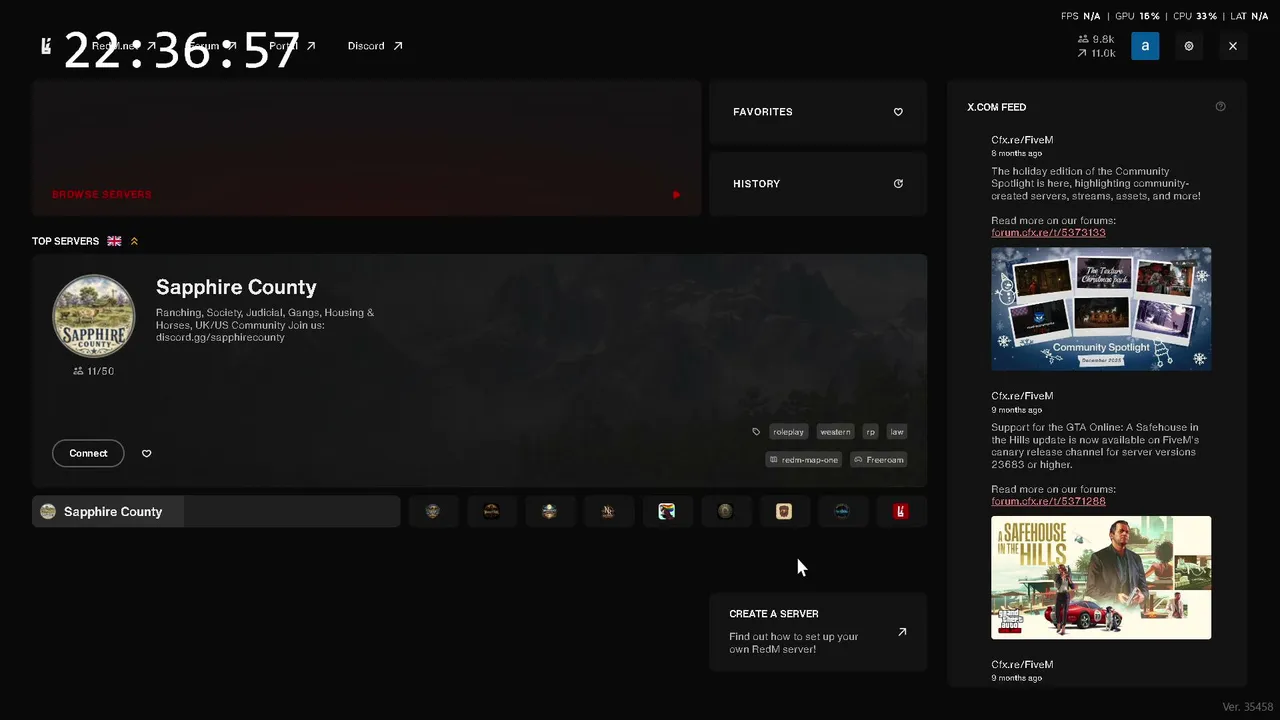This screenshot has width=1280, height=720.
Task: Select the monogram-lettered server icon
Action: (x=608, y=512)
